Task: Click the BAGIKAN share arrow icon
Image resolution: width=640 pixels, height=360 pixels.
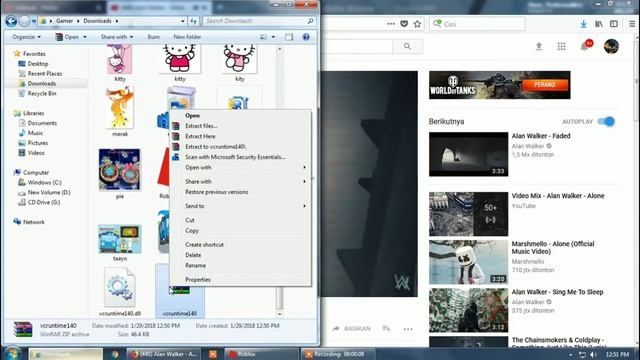Action: click(x=336, y=329)
